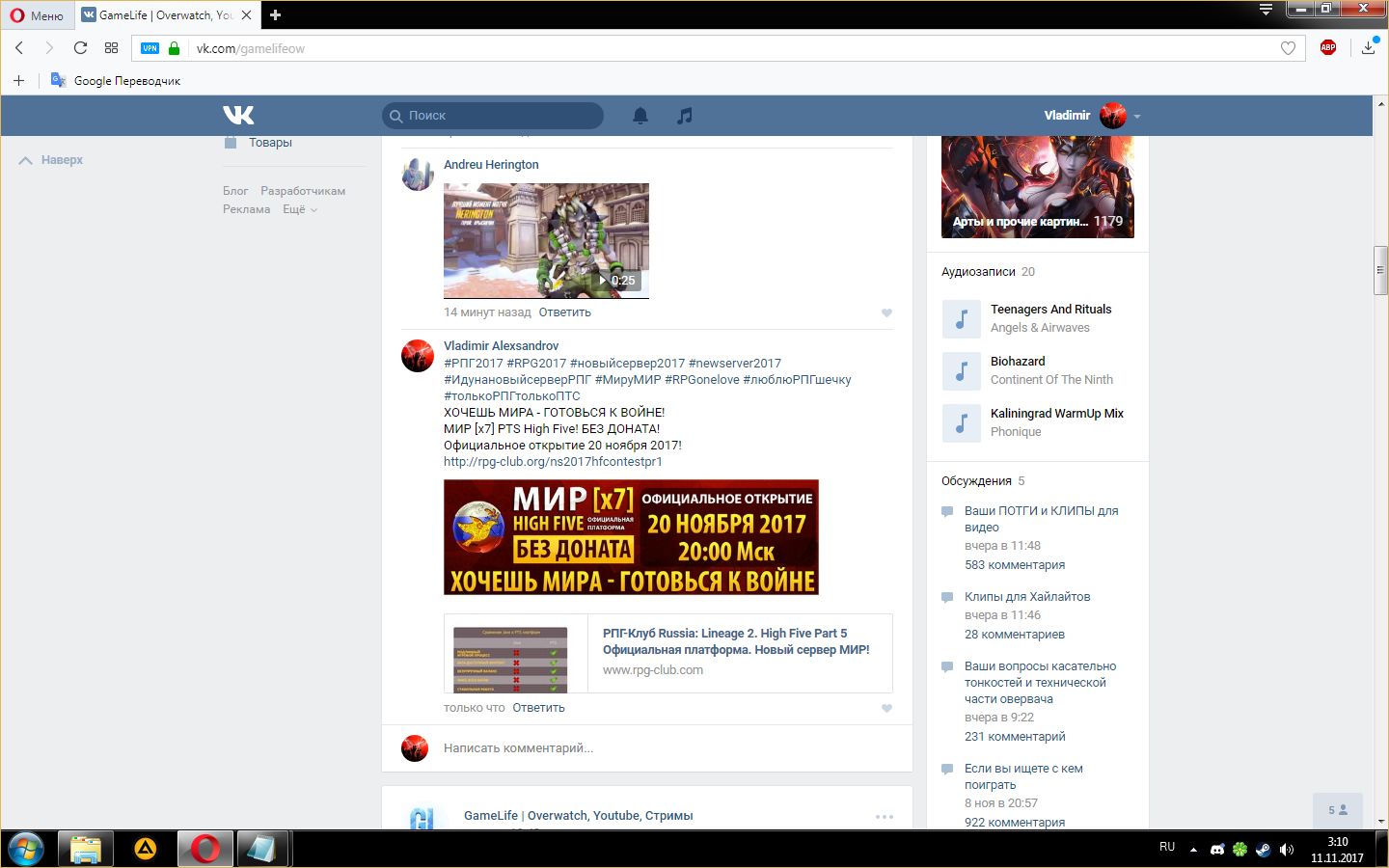This screenshot has width=1389, height=868.
Task: Bookmark page with heart icon
Action: (x=1288, y=48)
